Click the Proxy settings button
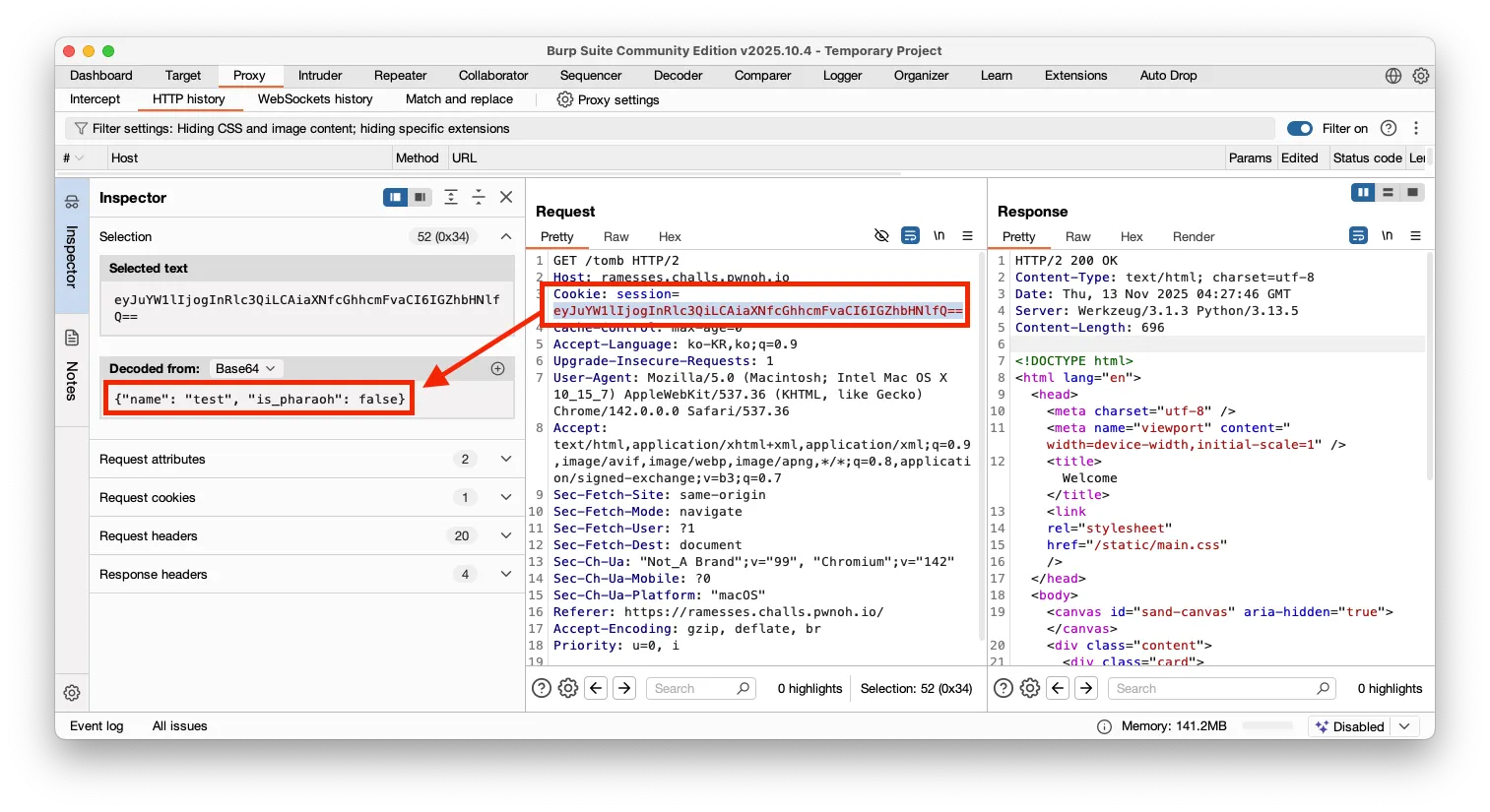Image resolution: width=1490 pixels, height=812 pixels. pos(608,99)
